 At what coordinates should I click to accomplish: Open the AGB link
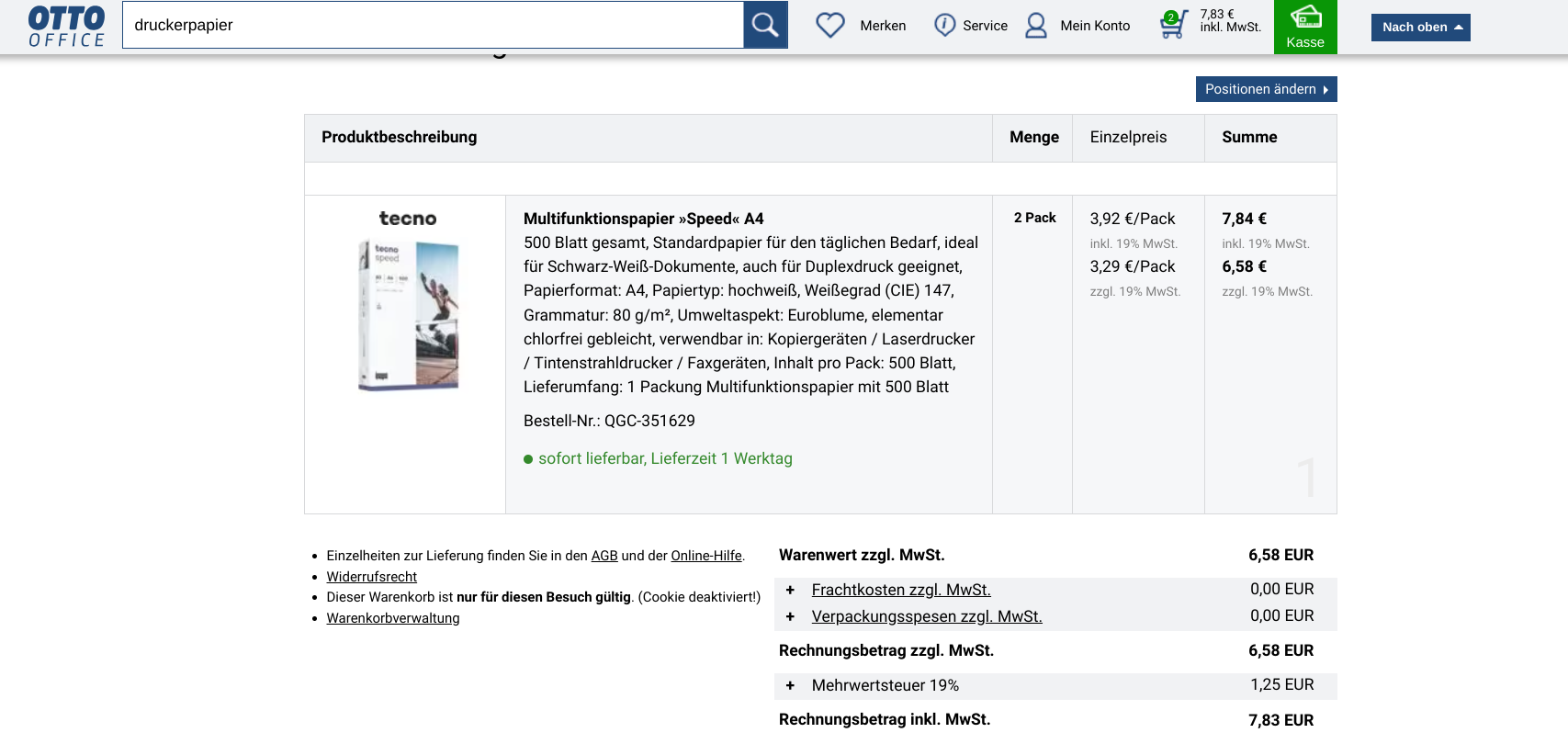(604, 556)
